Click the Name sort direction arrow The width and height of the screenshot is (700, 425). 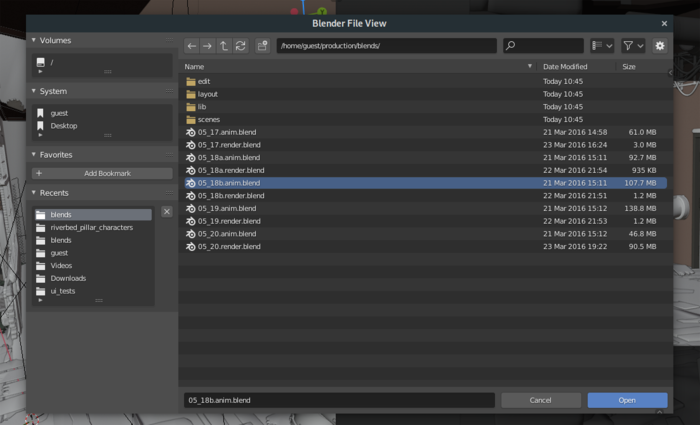pos(530,66)
